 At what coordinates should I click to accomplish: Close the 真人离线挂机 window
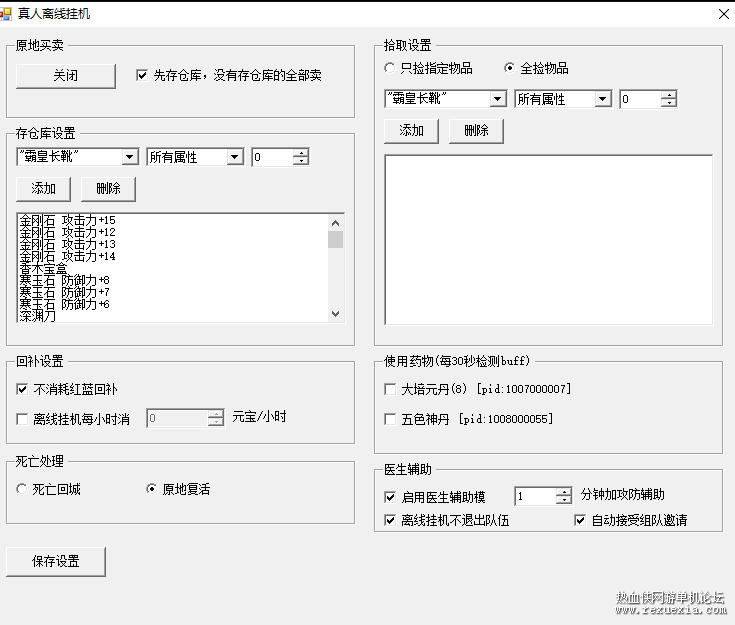(724, 14)
